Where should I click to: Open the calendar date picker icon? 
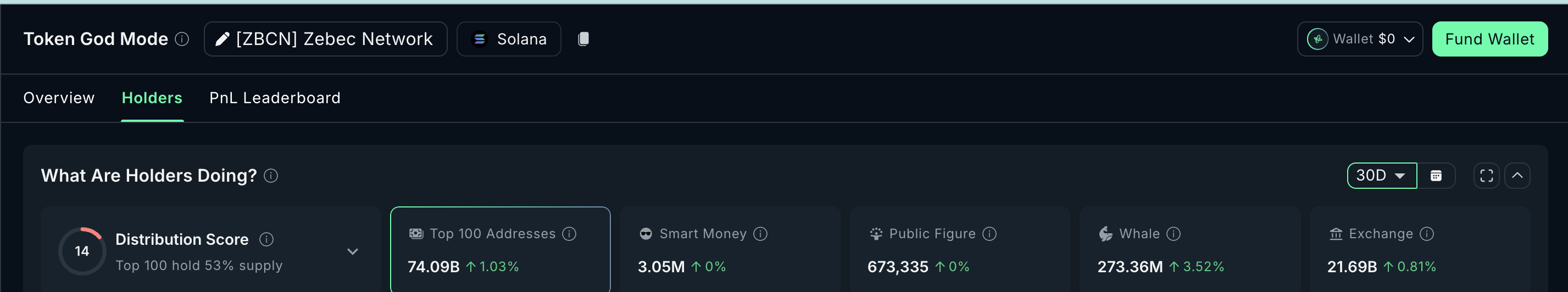point(1436,176)
